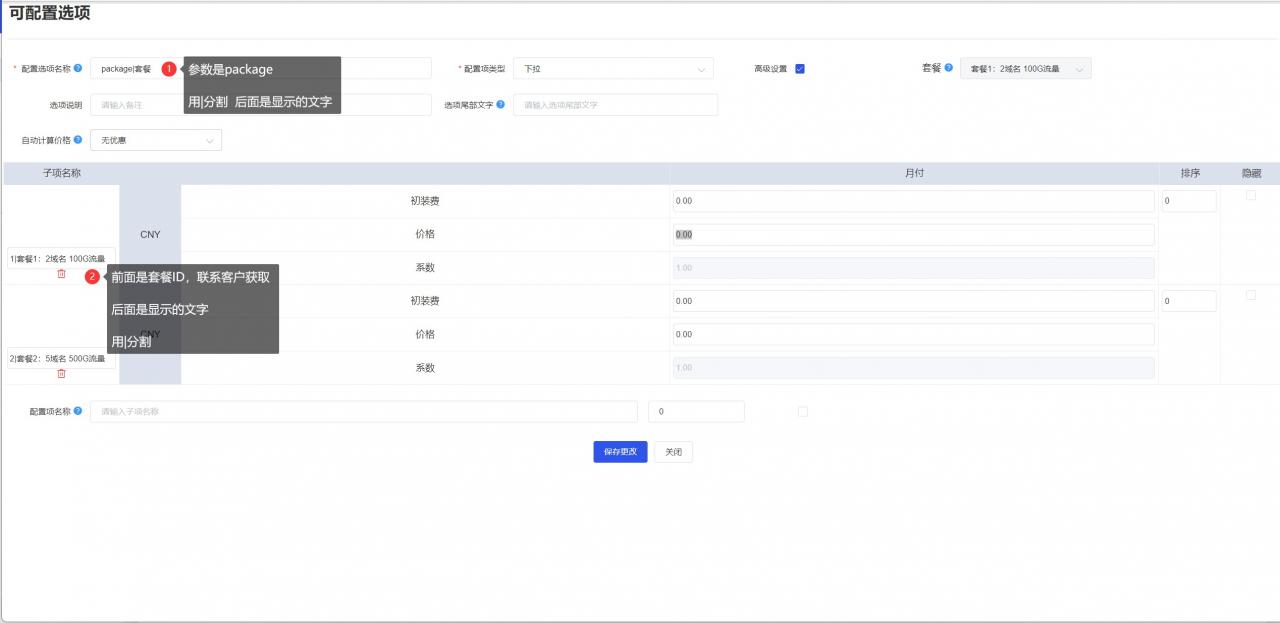
Task: Click the 排序 field of first sub-item
Action: [1188, 201]
